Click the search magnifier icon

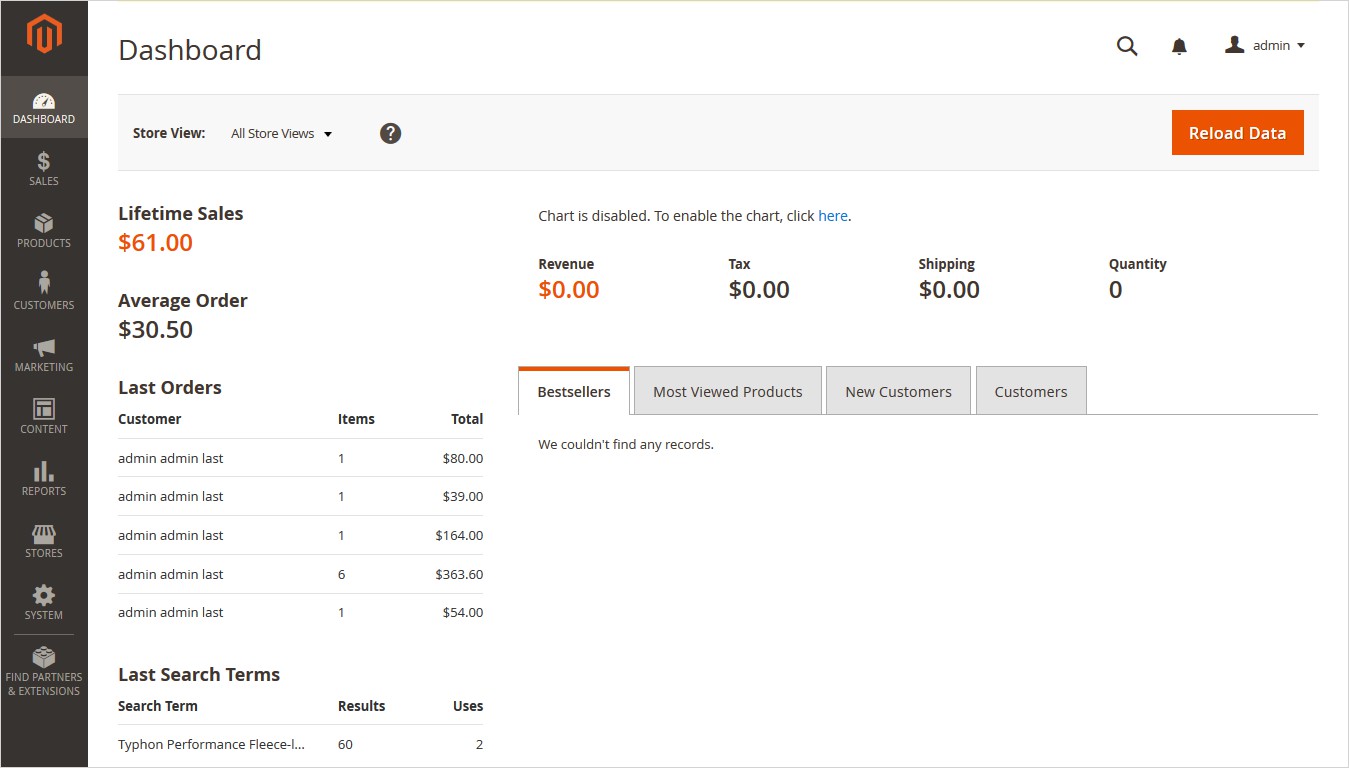[1127, 46]
